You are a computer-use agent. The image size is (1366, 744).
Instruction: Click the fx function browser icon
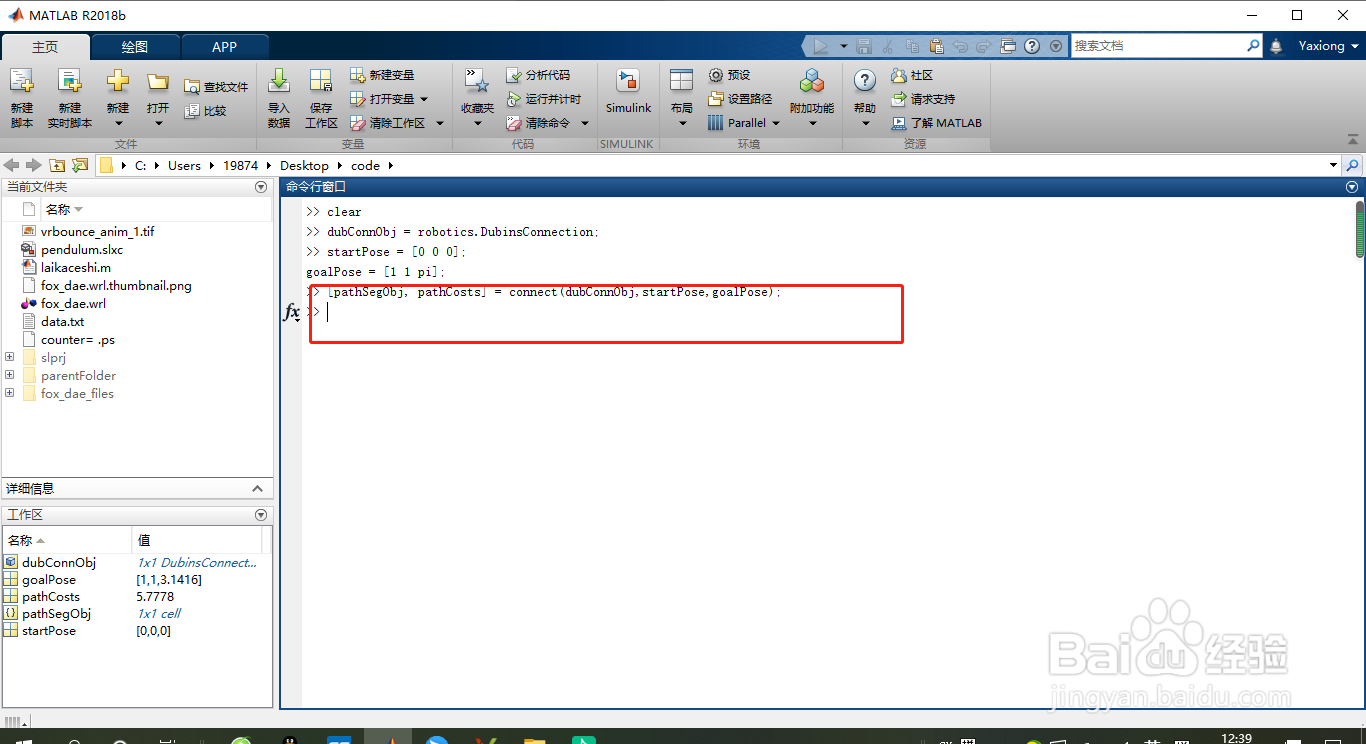292,312
